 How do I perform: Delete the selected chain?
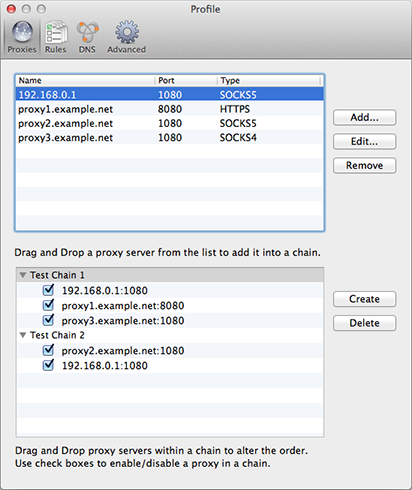tap(364, 323)
